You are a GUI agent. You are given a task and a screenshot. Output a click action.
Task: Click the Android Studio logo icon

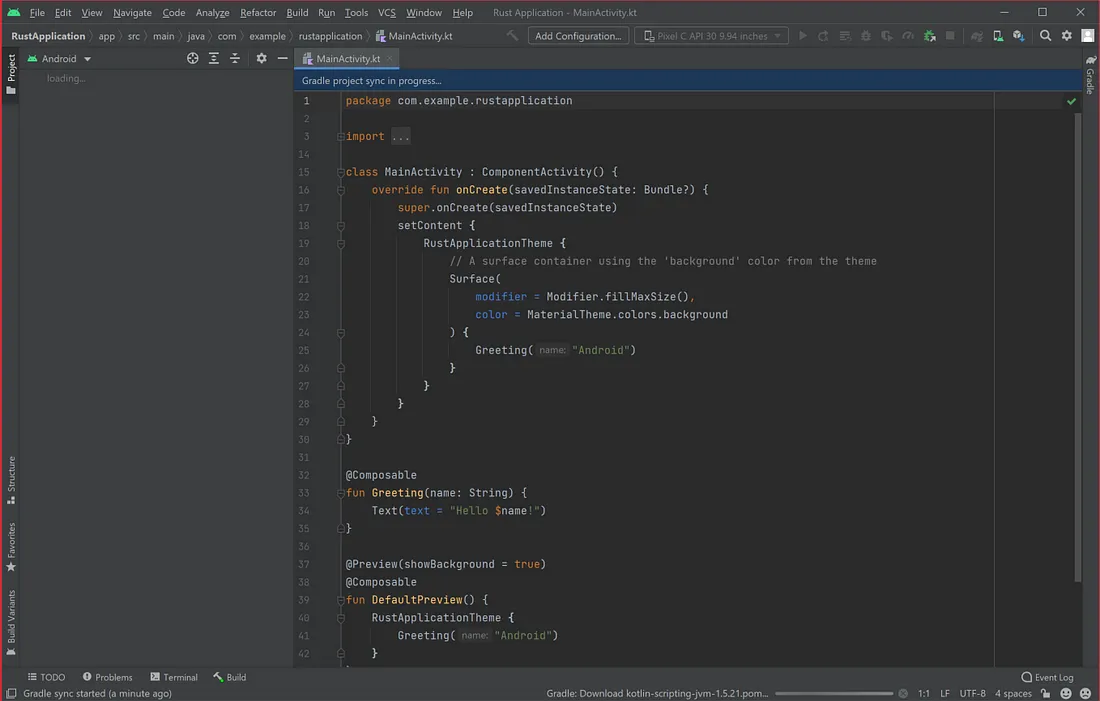(x=13, y=12)
